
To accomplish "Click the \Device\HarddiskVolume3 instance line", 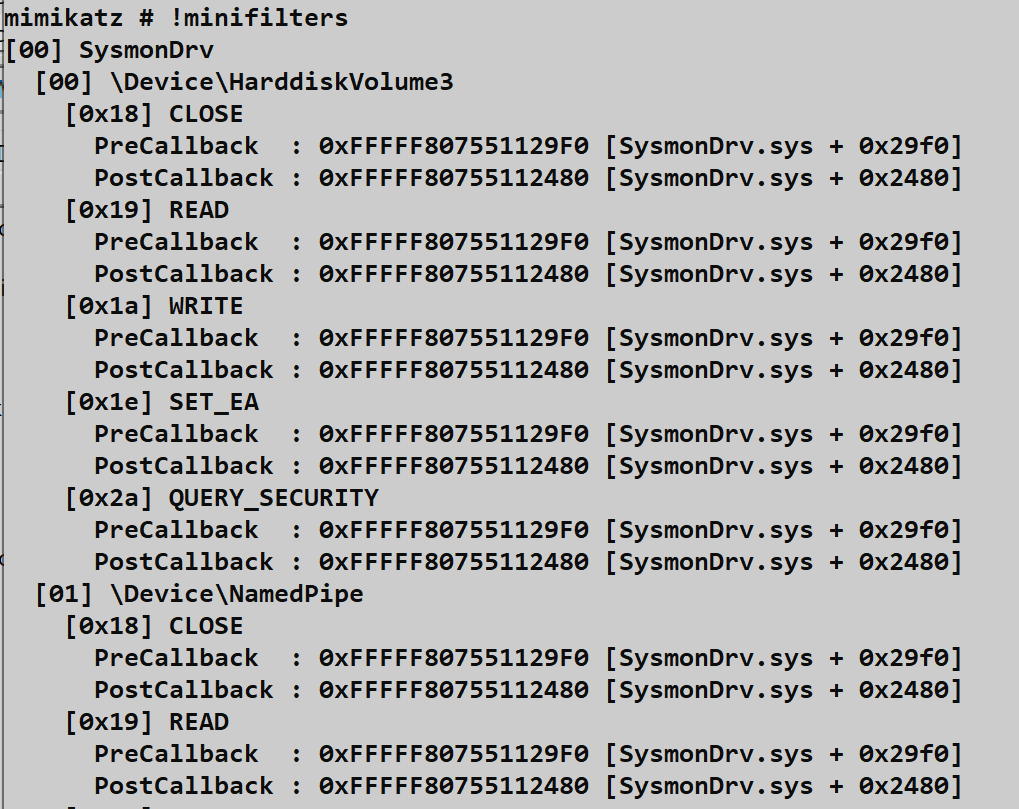I will [x=244, y=82].
